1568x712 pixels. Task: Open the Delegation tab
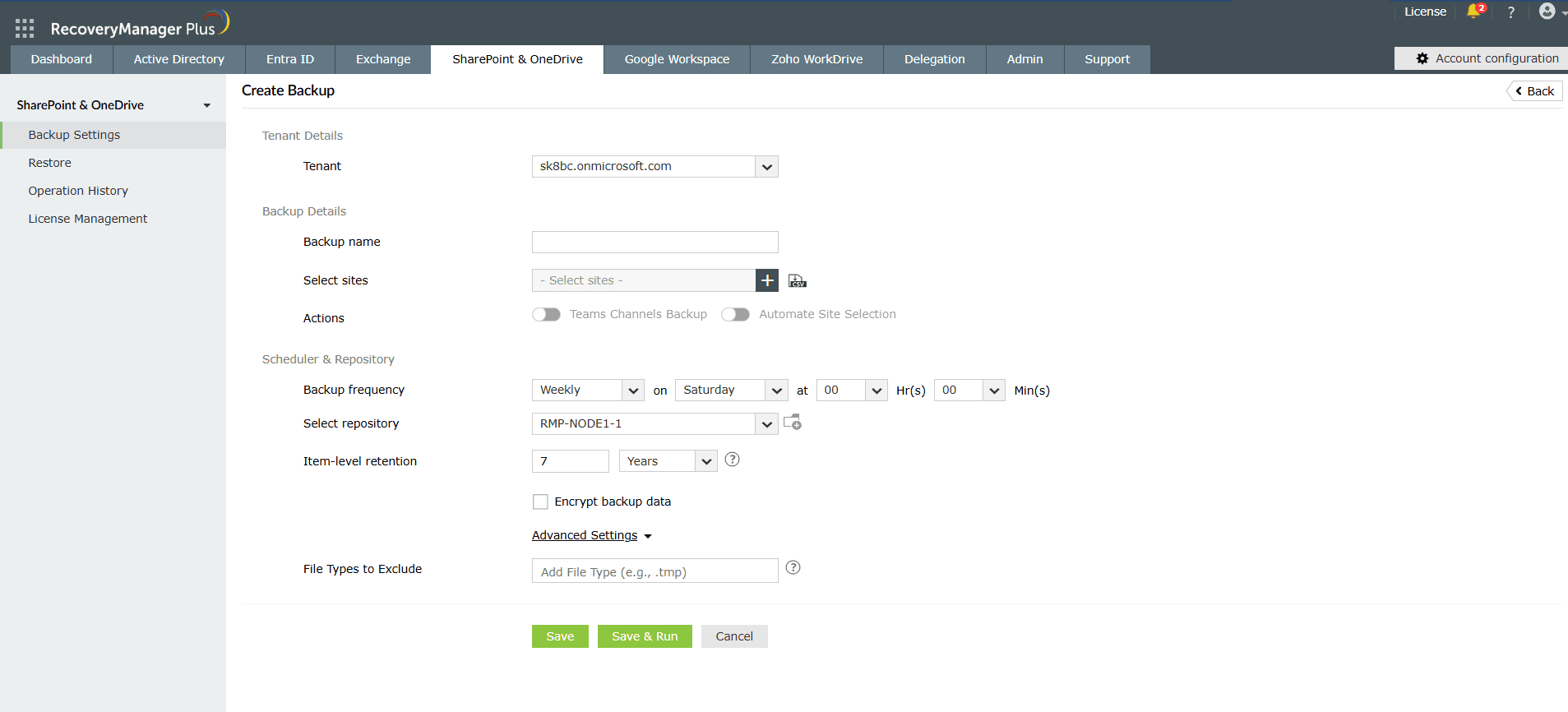click(935, 59)
